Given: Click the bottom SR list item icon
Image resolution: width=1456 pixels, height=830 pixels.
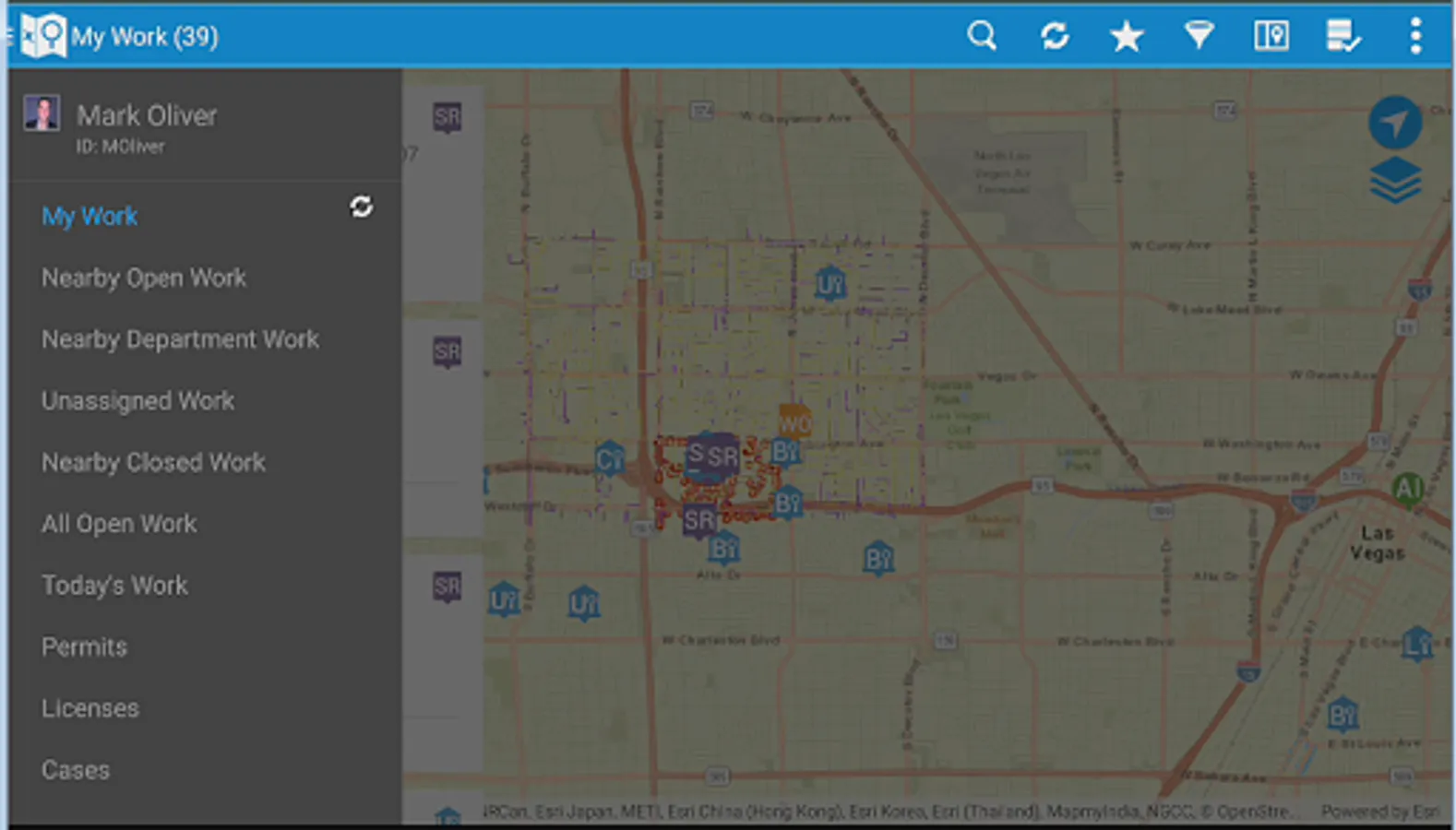Looking at the screenshot, I should 448,587.
